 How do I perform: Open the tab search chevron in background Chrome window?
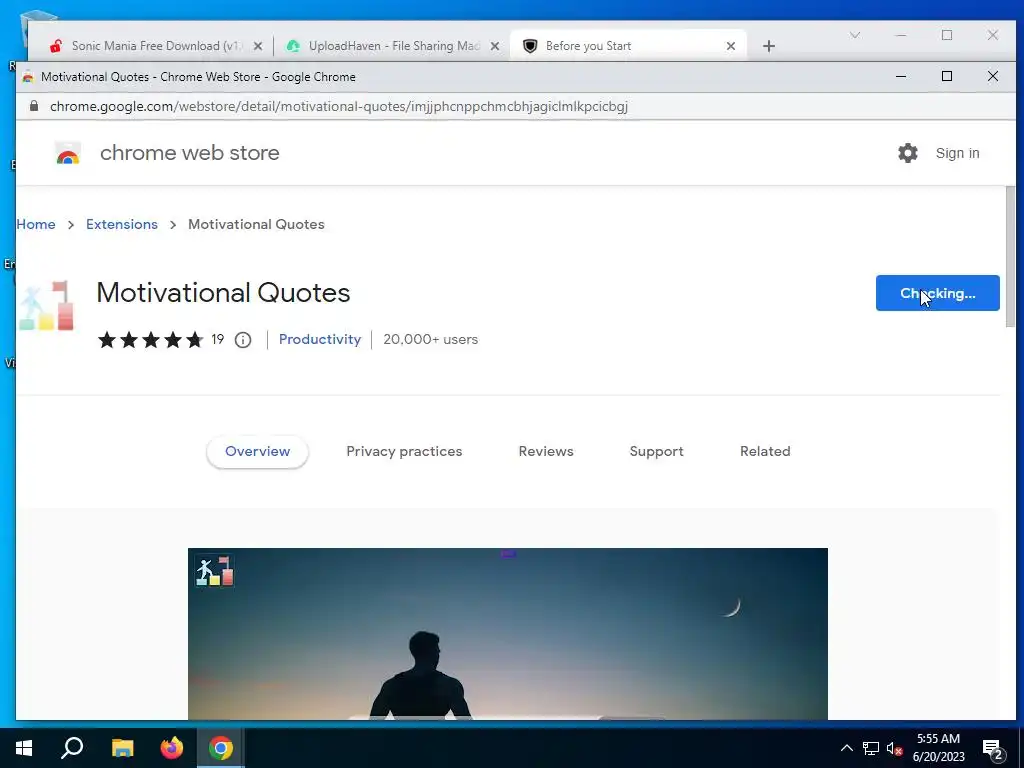(x=855, y=35)
